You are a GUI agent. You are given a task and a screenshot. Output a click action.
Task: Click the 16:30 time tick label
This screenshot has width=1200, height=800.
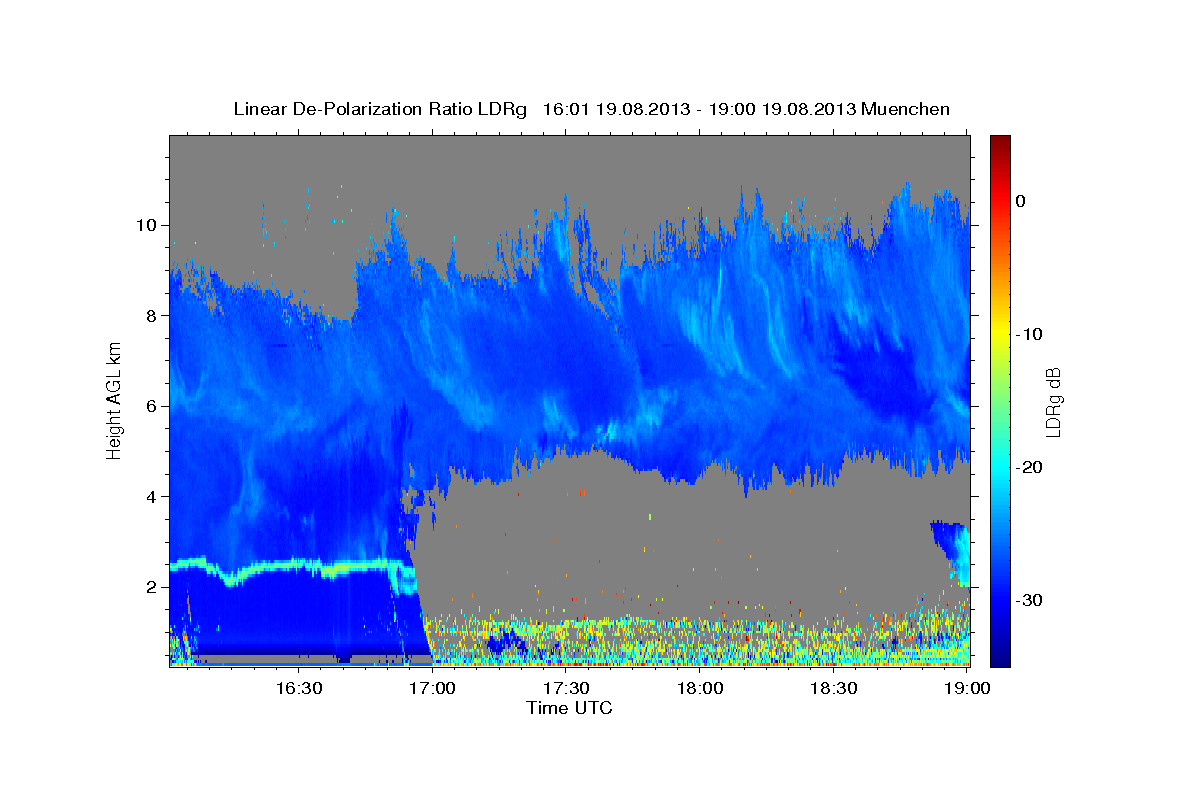(x=298, y=689)
